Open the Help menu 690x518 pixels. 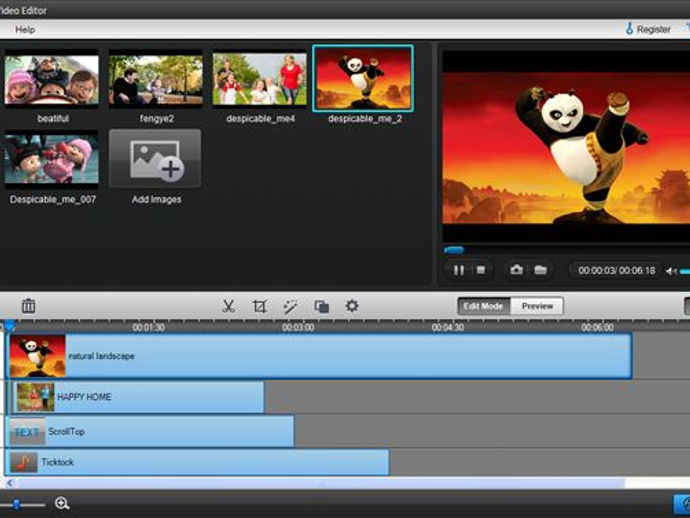(x=25, y=29)
